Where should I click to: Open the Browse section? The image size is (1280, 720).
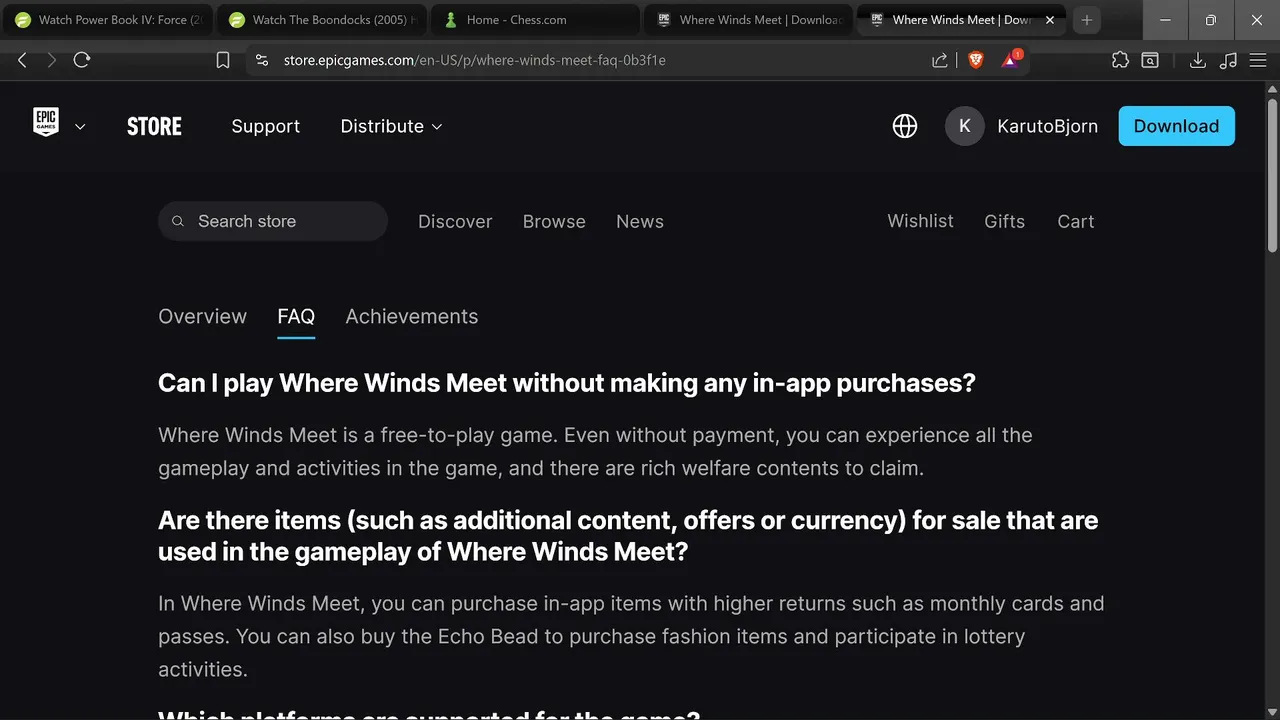click(x=554, y=222)
